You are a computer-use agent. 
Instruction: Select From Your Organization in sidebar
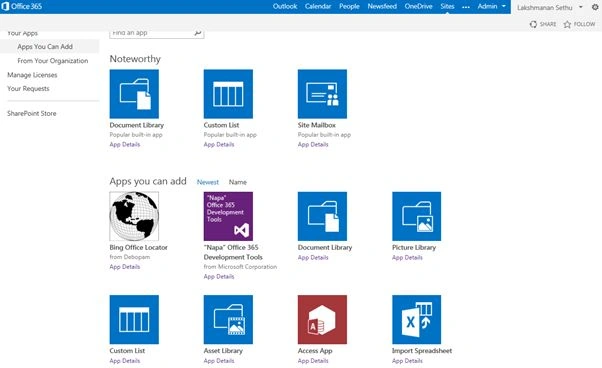click(x=53, y=61)
